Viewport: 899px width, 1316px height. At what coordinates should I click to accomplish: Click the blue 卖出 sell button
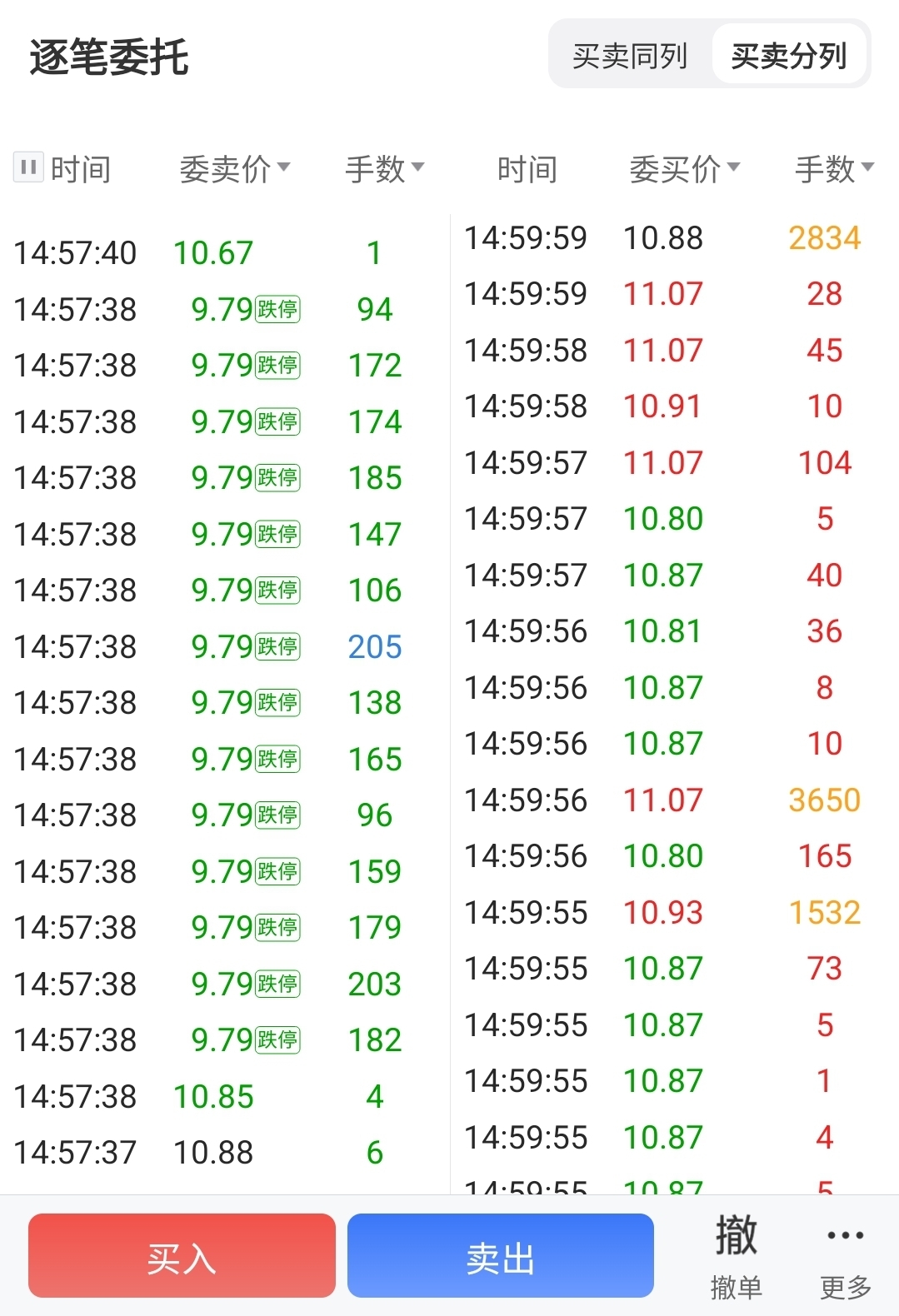tap(500, 1256)
